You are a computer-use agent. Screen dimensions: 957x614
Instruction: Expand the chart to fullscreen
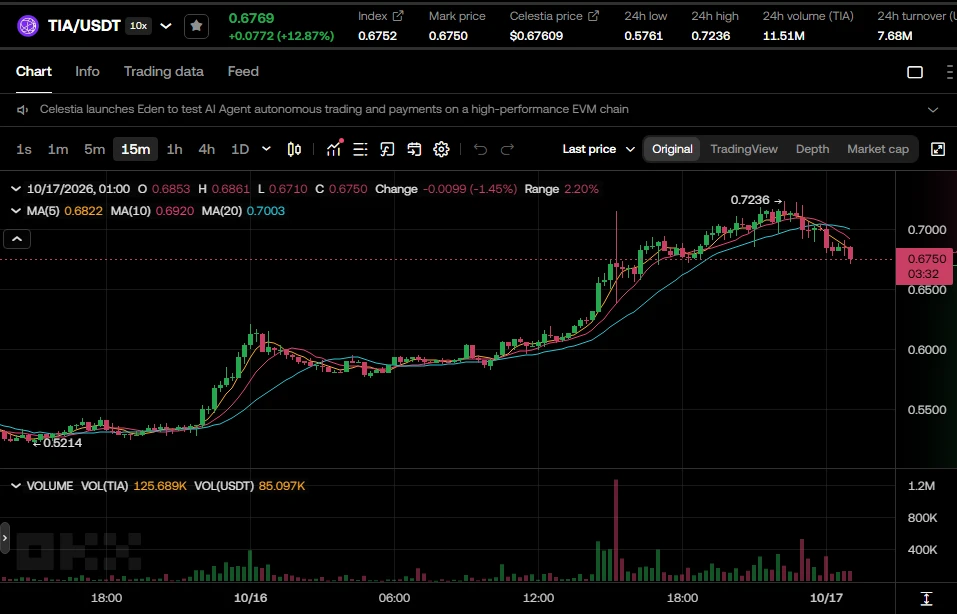(938, 149)
